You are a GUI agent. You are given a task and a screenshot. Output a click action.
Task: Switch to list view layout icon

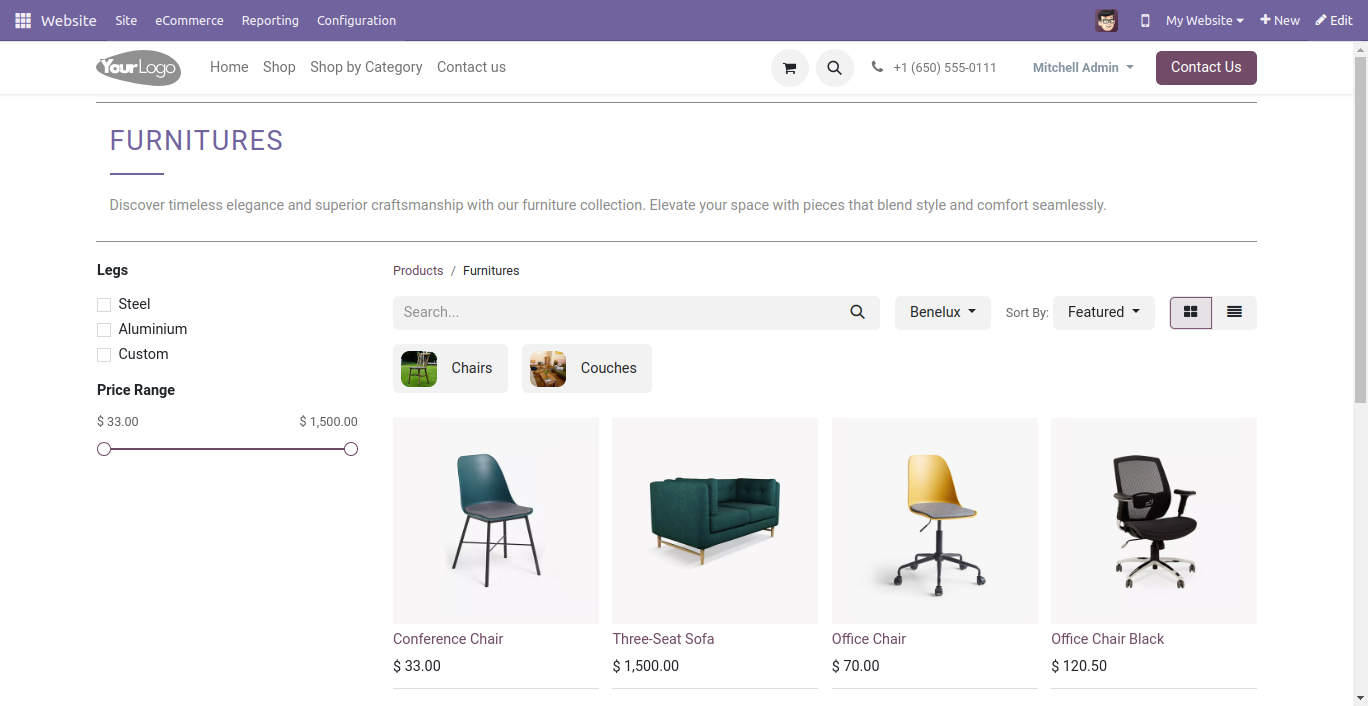click(1234, 312)
